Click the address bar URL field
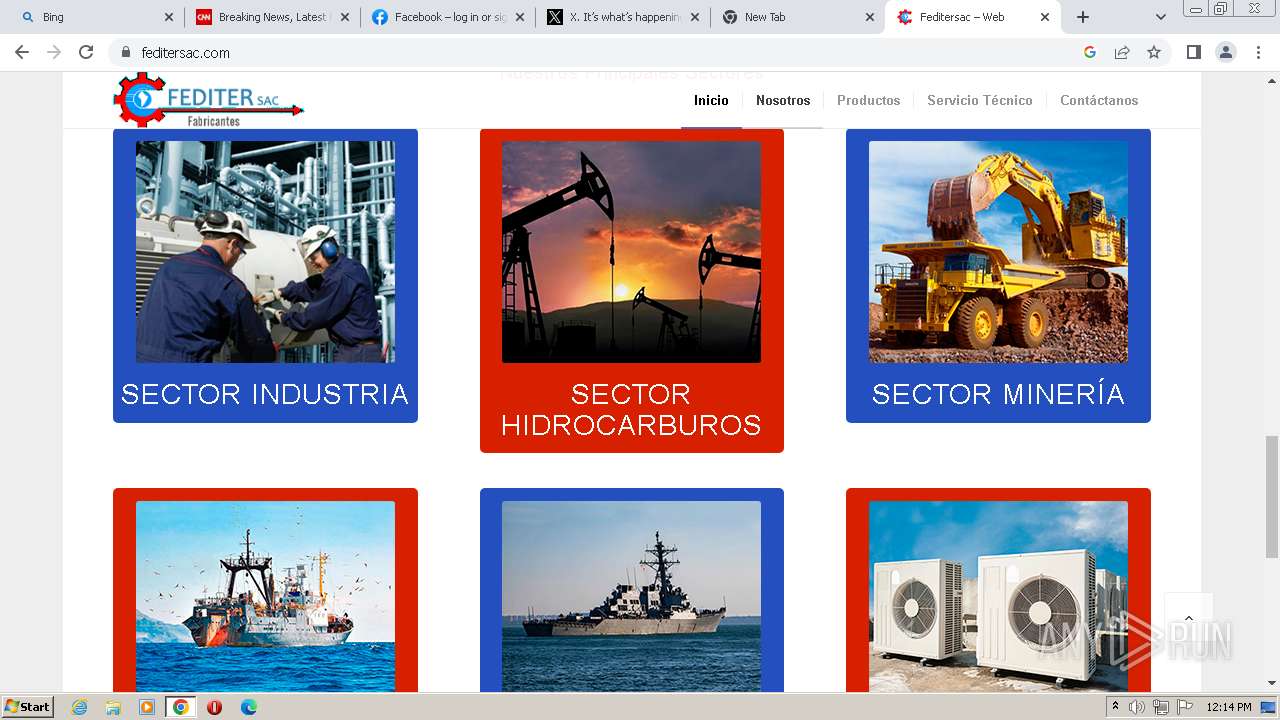This screenshot has height=720, width=1280. (600, 52)
